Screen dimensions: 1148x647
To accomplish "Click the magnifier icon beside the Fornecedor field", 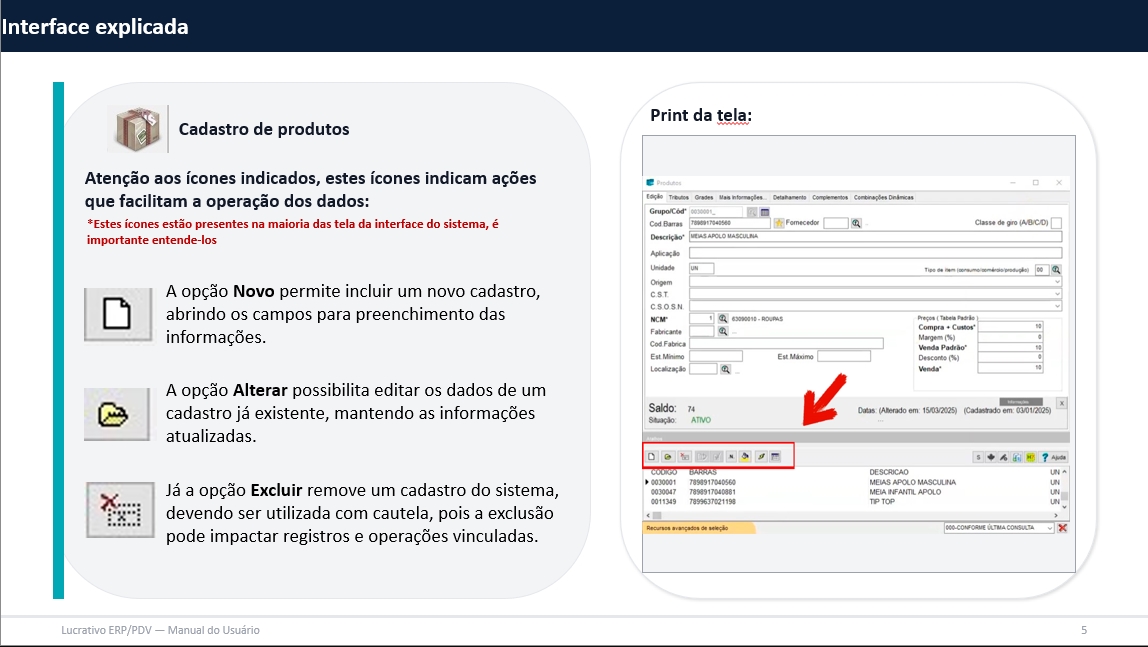I will click(856, 223).
